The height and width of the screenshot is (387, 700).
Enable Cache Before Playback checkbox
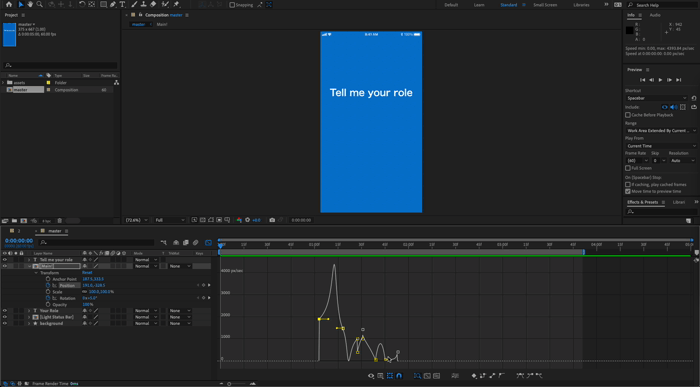point(628,115)
